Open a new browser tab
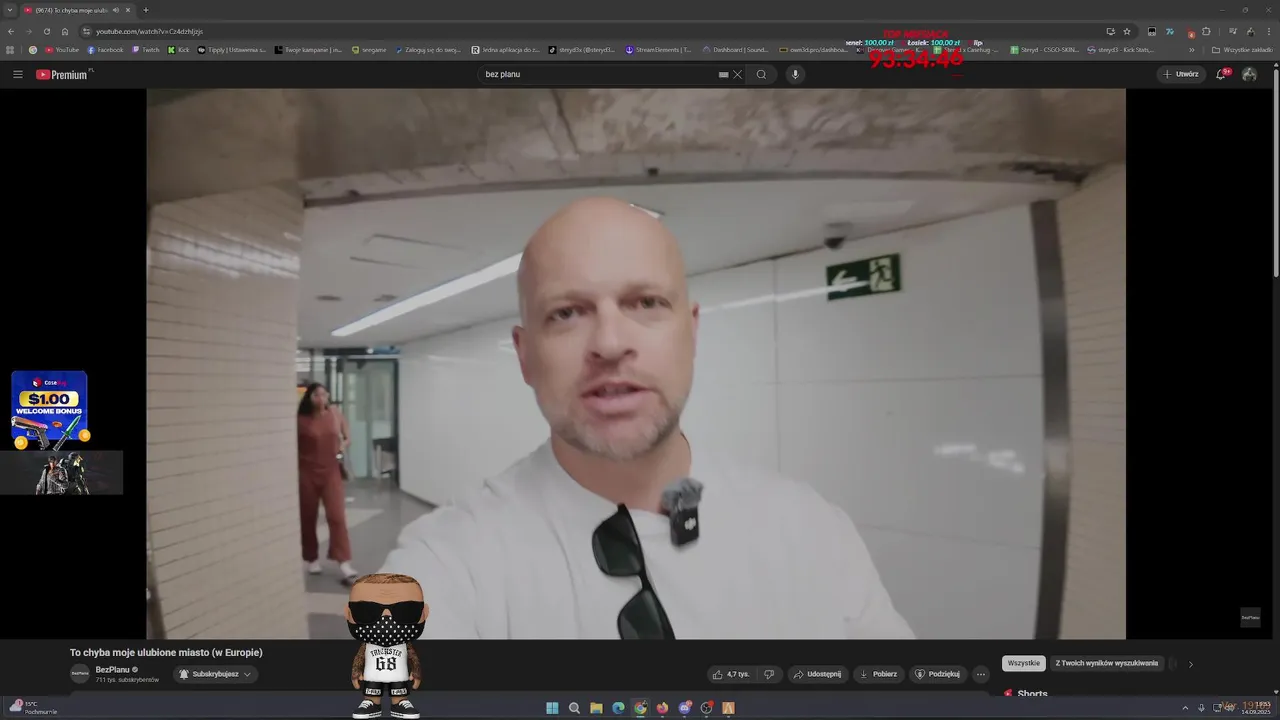The width and height of the screenshot is (1280, 720). click(x=146, y=10)
